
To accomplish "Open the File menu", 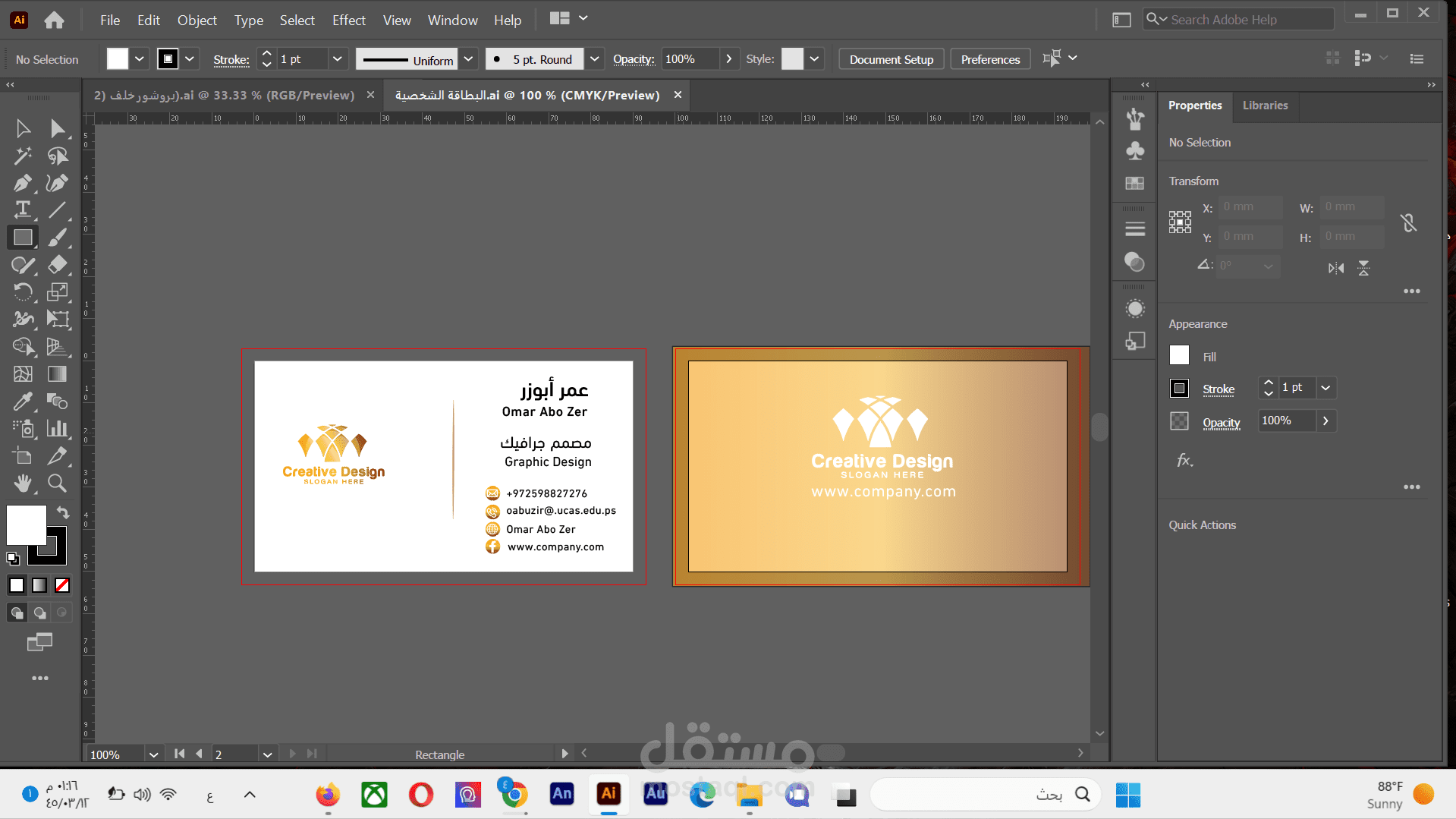I will click(x=110, y=20).
